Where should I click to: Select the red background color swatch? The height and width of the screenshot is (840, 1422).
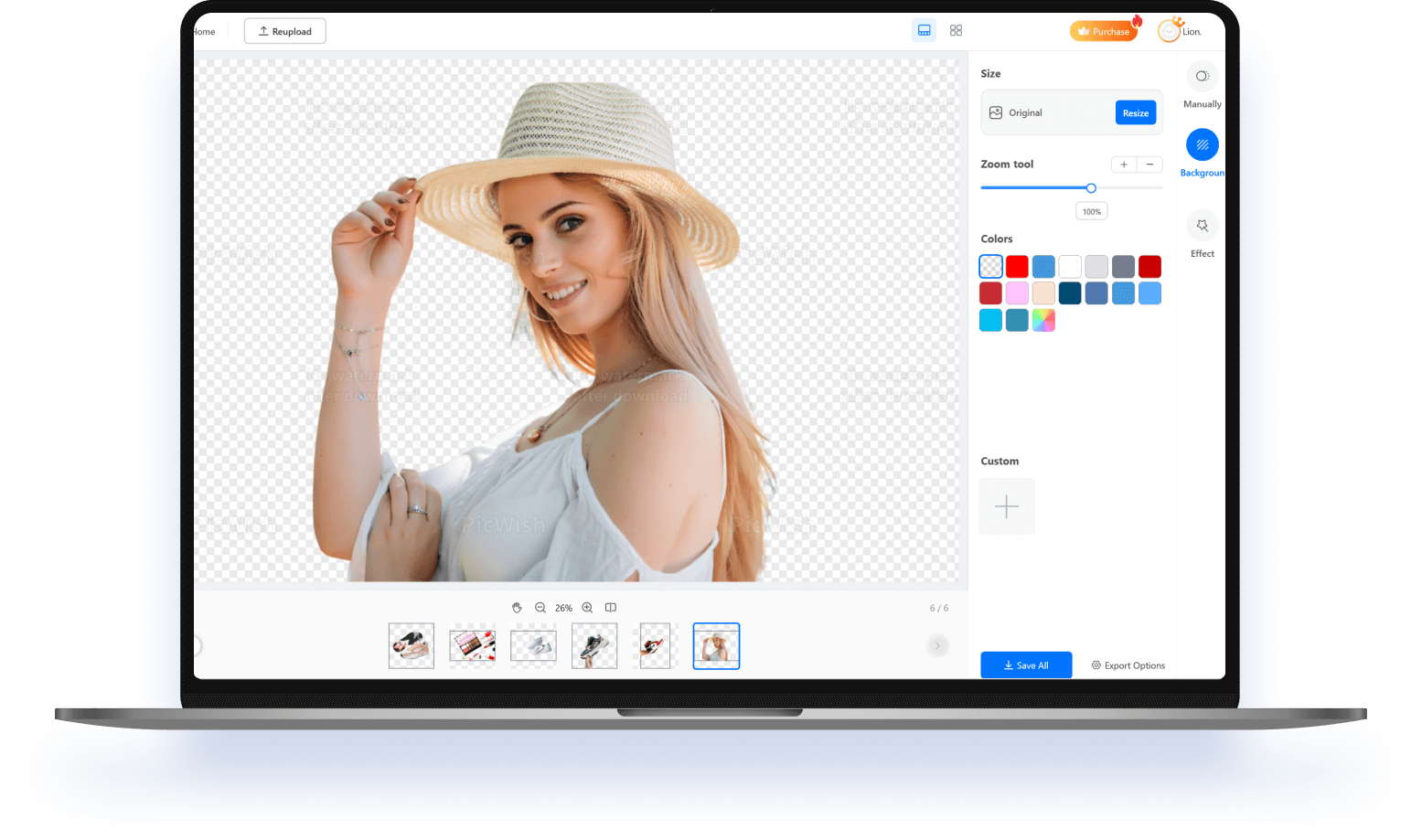pyautogui.click(x=1017, y=266)
